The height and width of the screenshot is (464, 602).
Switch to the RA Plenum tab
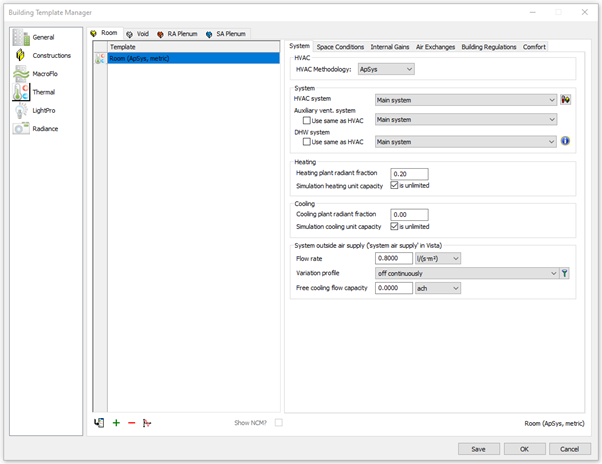[174, 33]
